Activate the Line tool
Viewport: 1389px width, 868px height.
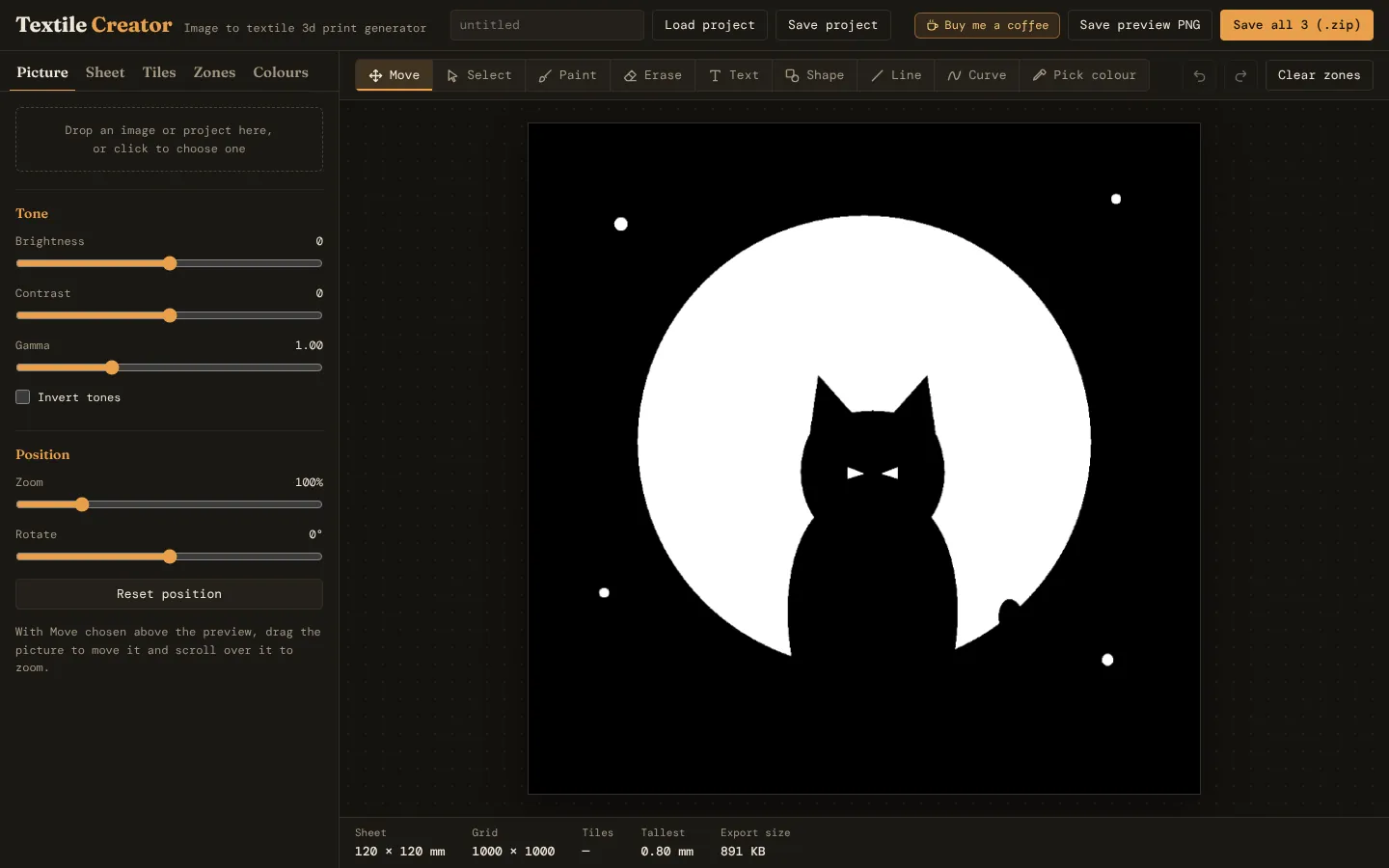coord(896,75)
